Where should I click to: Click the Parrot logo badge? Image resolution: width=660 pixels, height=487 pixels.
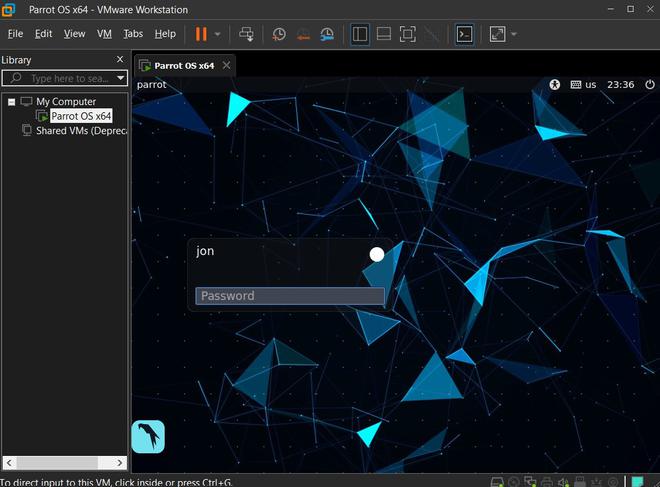pos(148,436)
